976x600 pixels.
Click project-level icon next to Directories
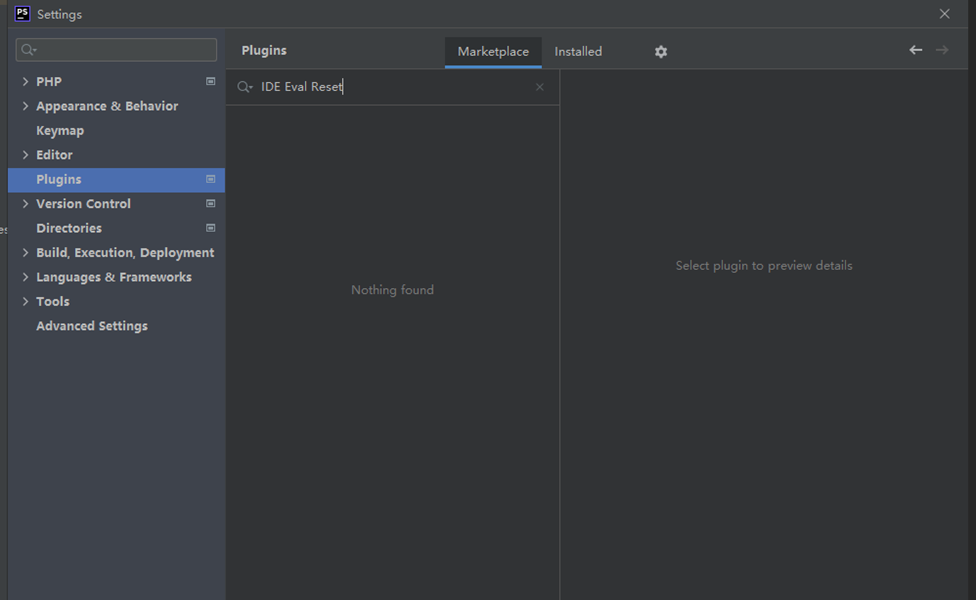(x=210, y=228)
